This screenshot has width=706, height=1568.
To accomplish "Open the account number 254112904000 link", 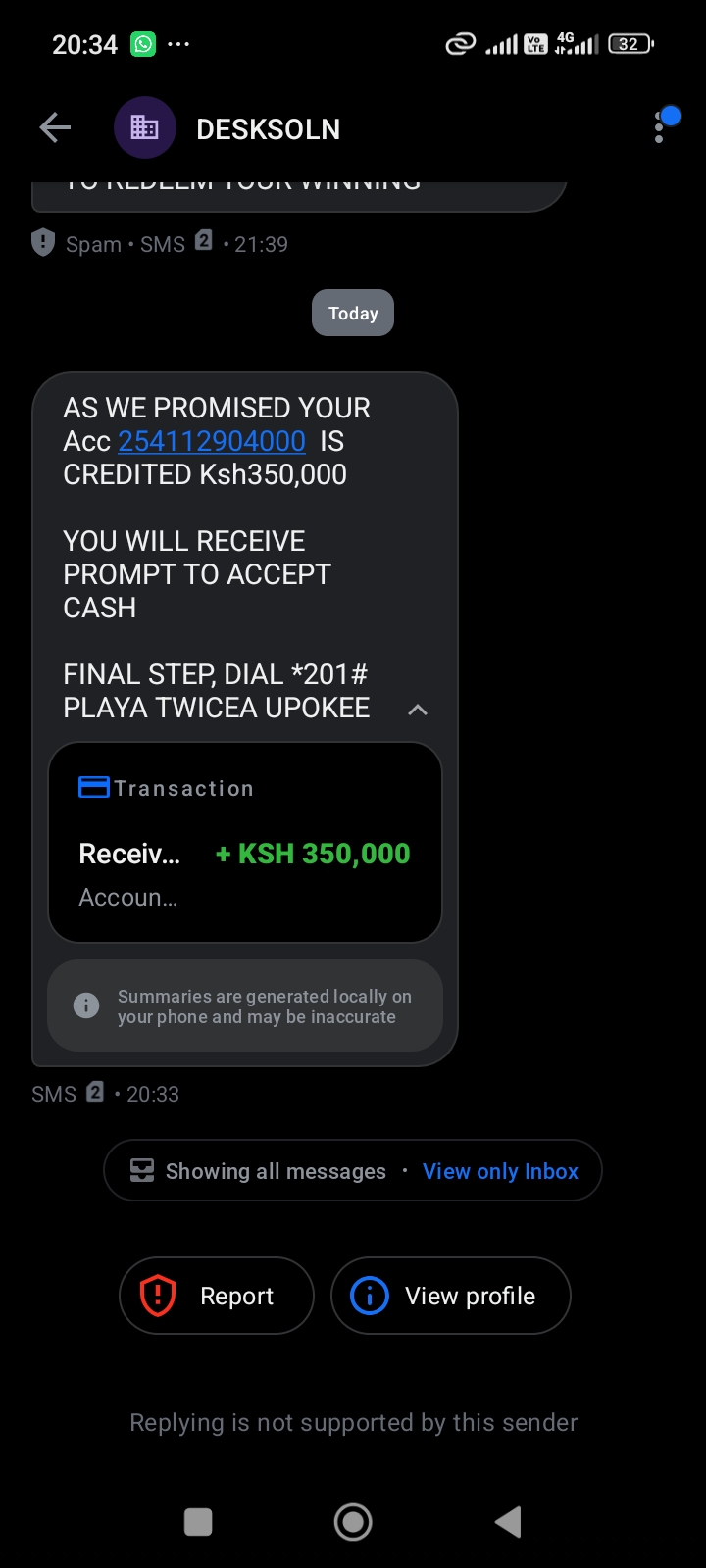I will coord(212,441).
